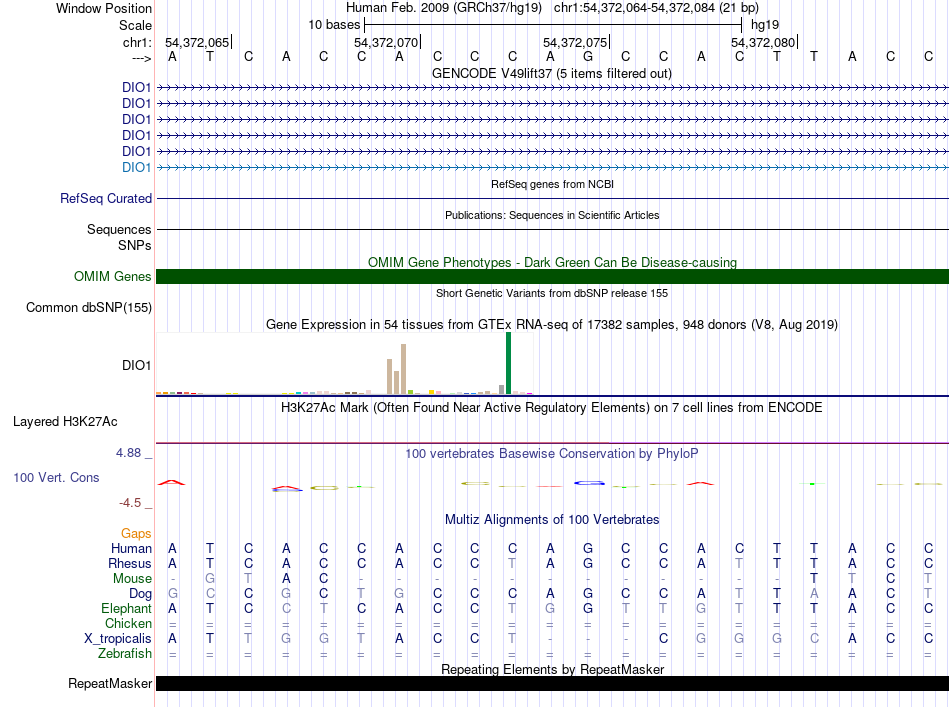Click the light blue DIO1 transcript label
Viewport: 950px width, 707px height.
(136, 167)
